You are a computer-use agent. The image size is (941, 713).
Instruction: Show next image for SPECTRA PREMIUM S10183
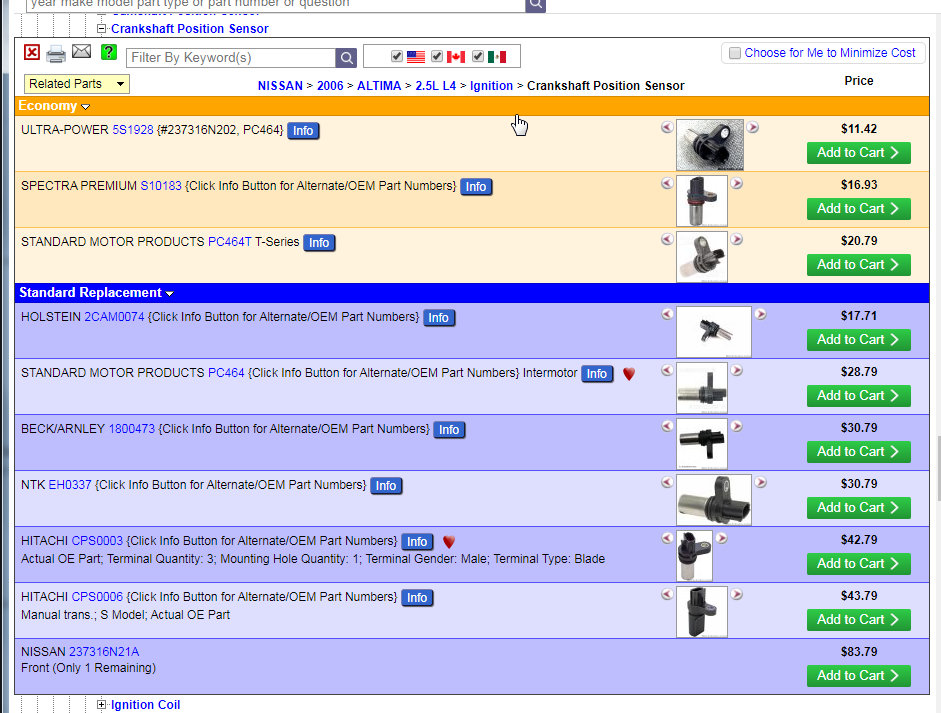[737, 183]
